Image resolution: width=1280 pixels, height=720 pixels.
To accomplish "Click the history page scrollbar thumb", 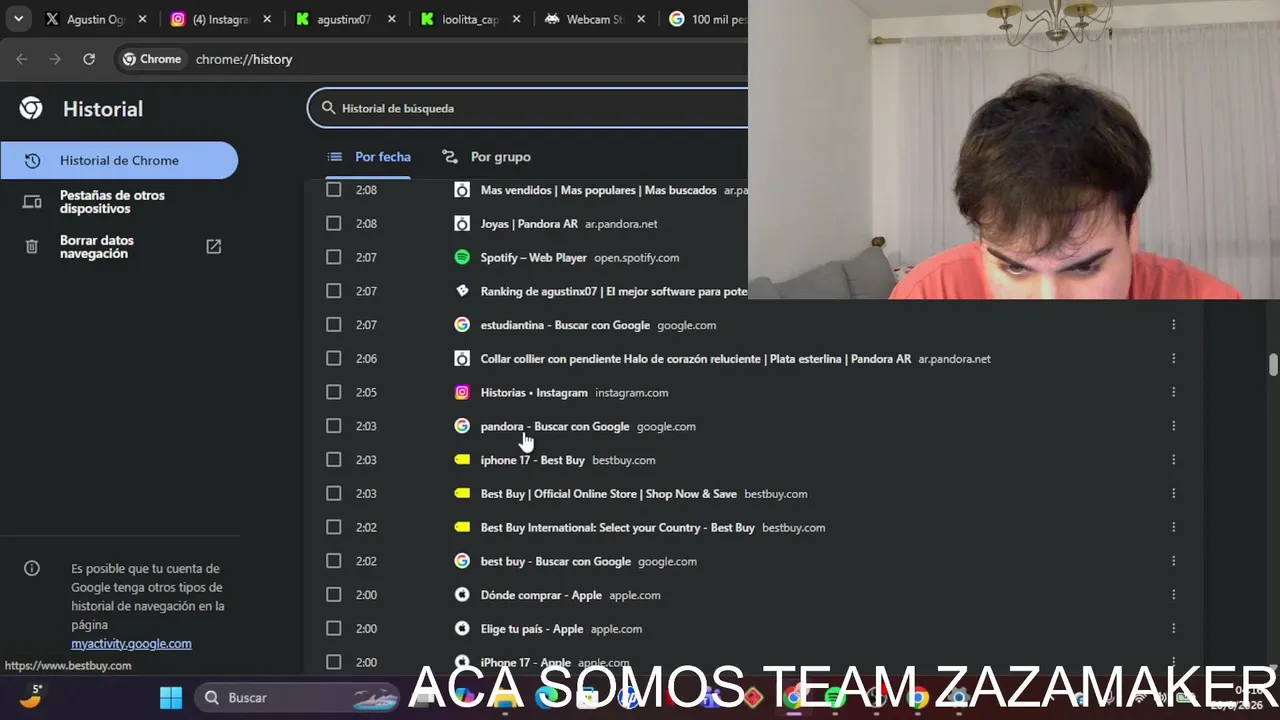I will pyautogui.click(x=1273, y=364).
